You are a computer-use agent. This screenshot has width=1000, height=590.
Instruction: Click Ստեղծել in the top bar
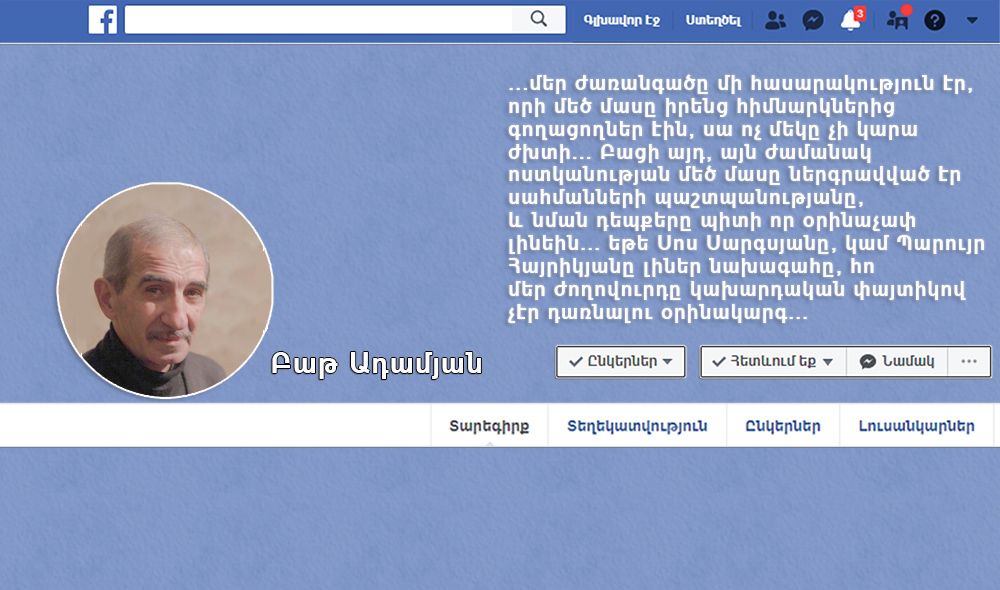[713, 20]
